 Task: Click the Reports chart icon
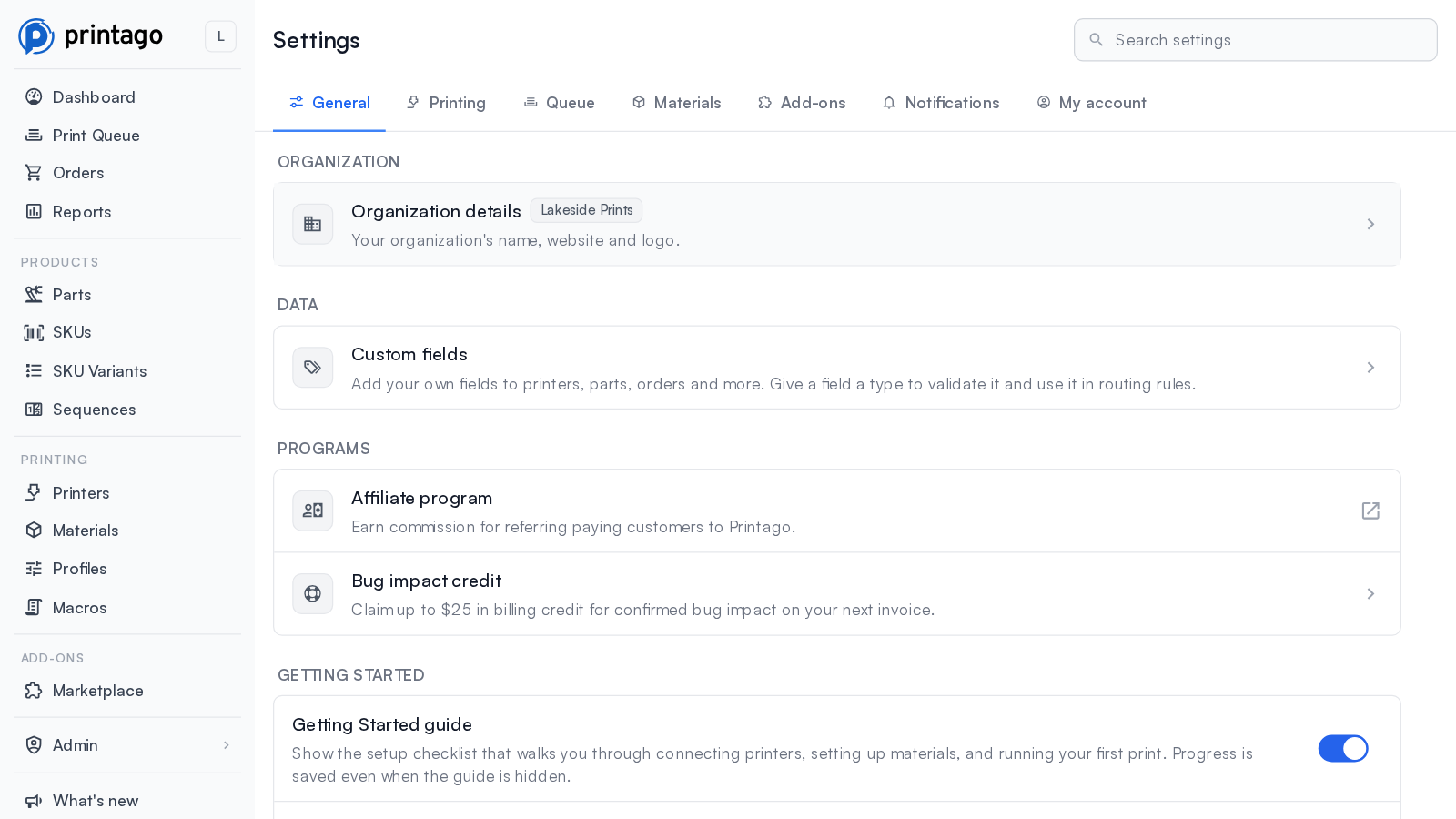tap(34, 212)
